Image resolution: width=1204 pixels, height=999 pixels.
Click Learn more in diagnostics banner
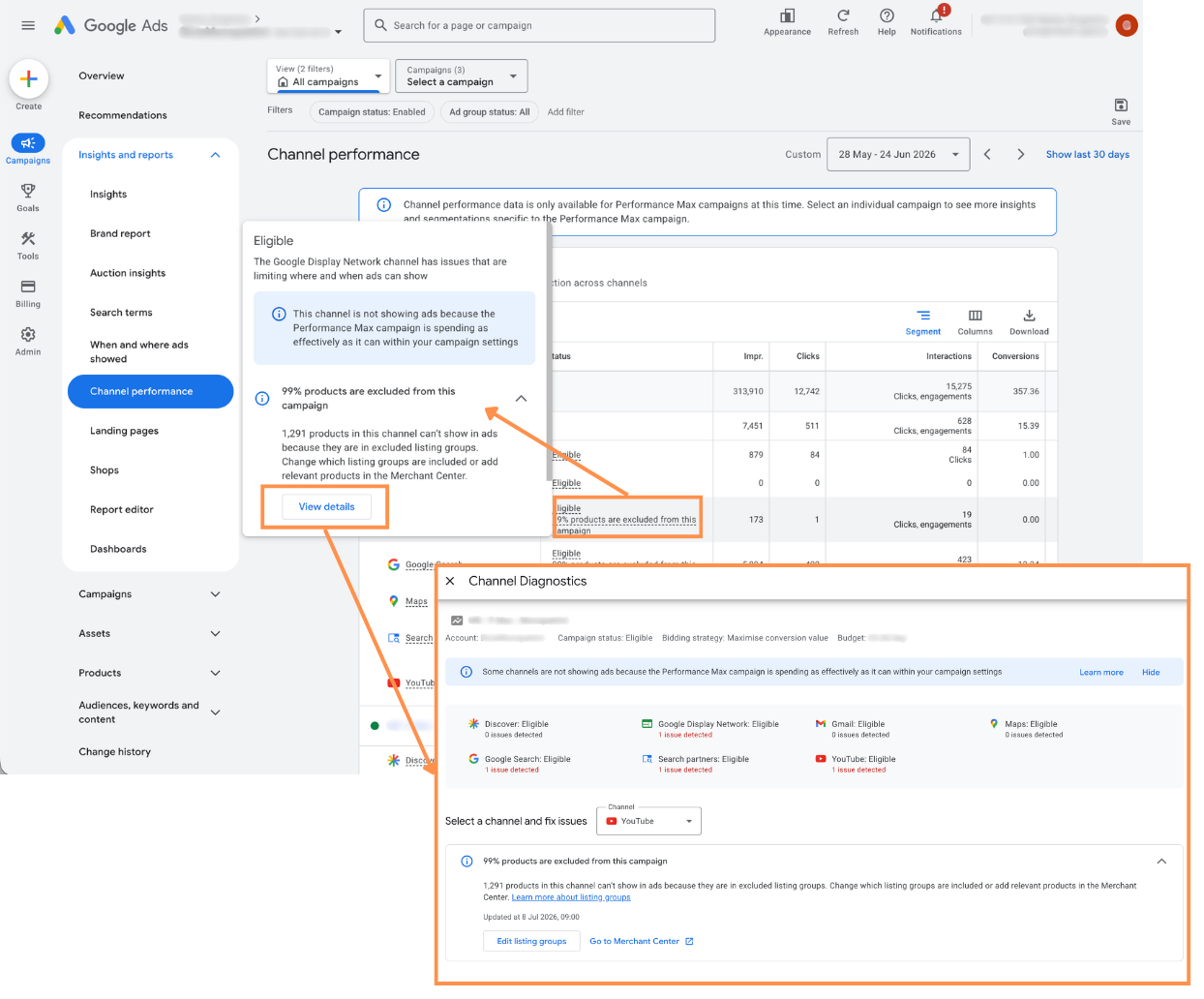1101,672
